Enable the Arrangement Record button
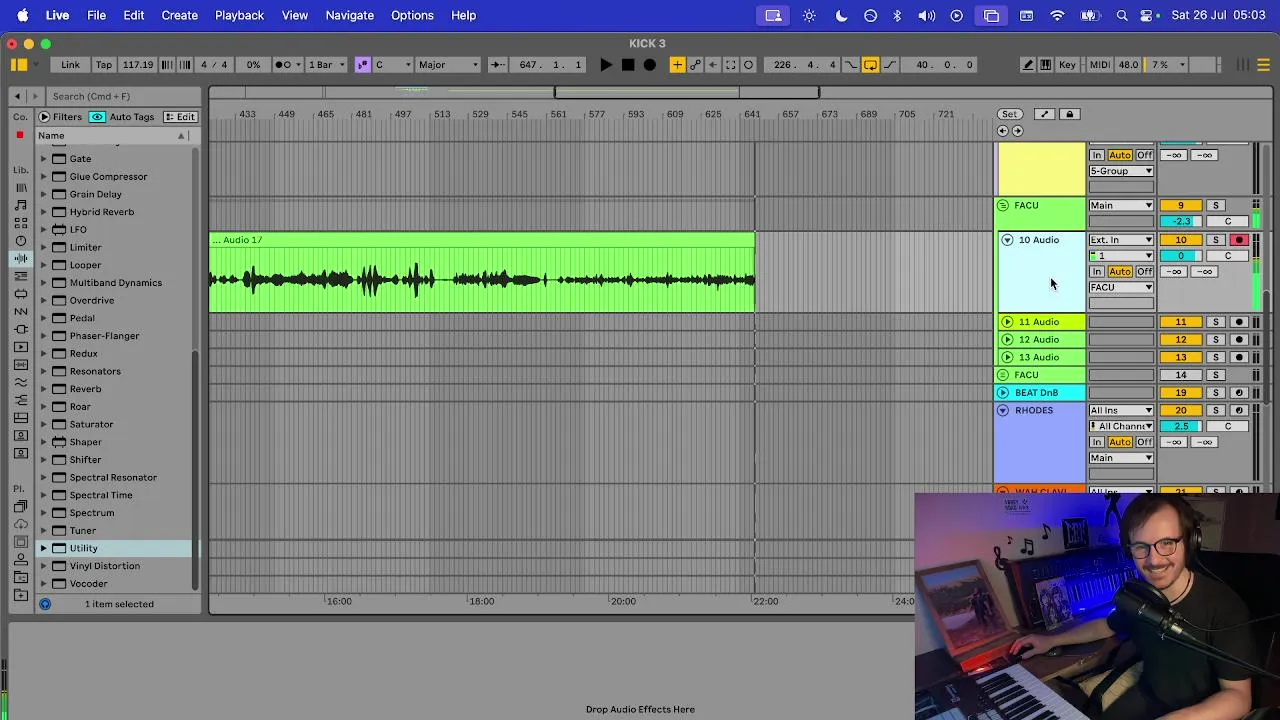Image resolution: width=1280 pixels, height=720 pixels. point(650,65)
